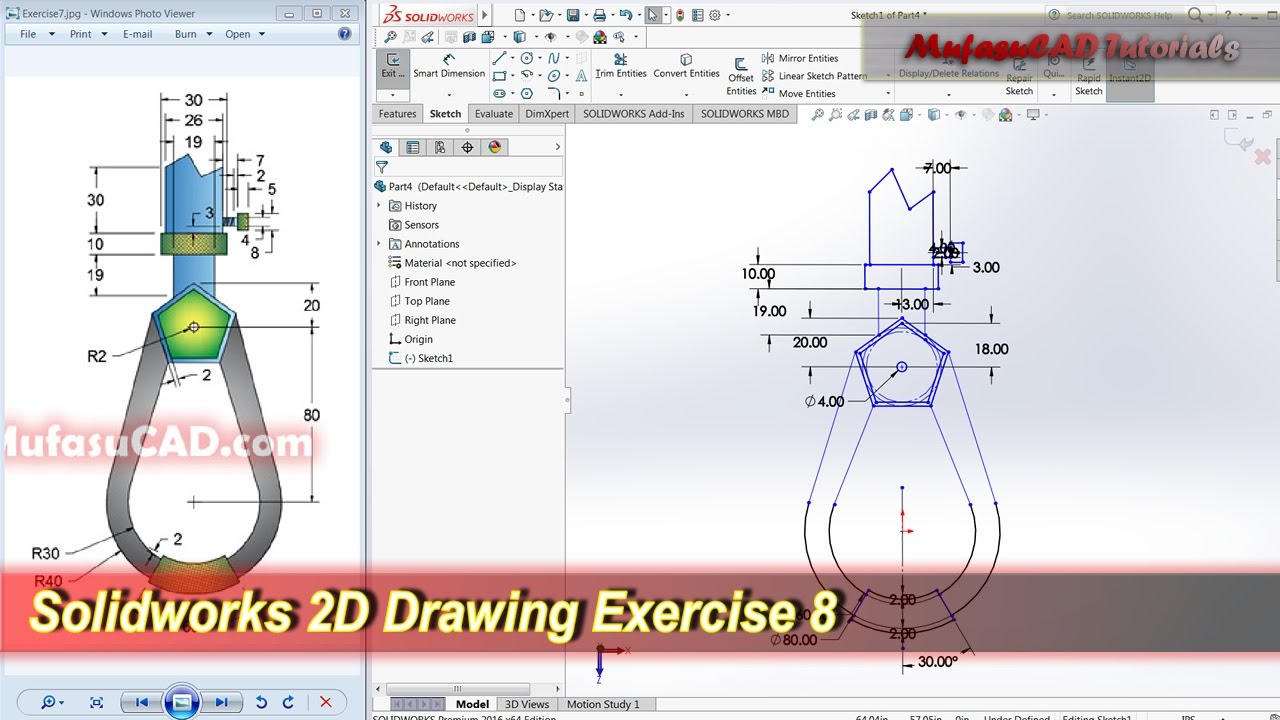1280x720 pixels.
Task: Click the Linear Sketch Pattern button
Action: (814, 76)
